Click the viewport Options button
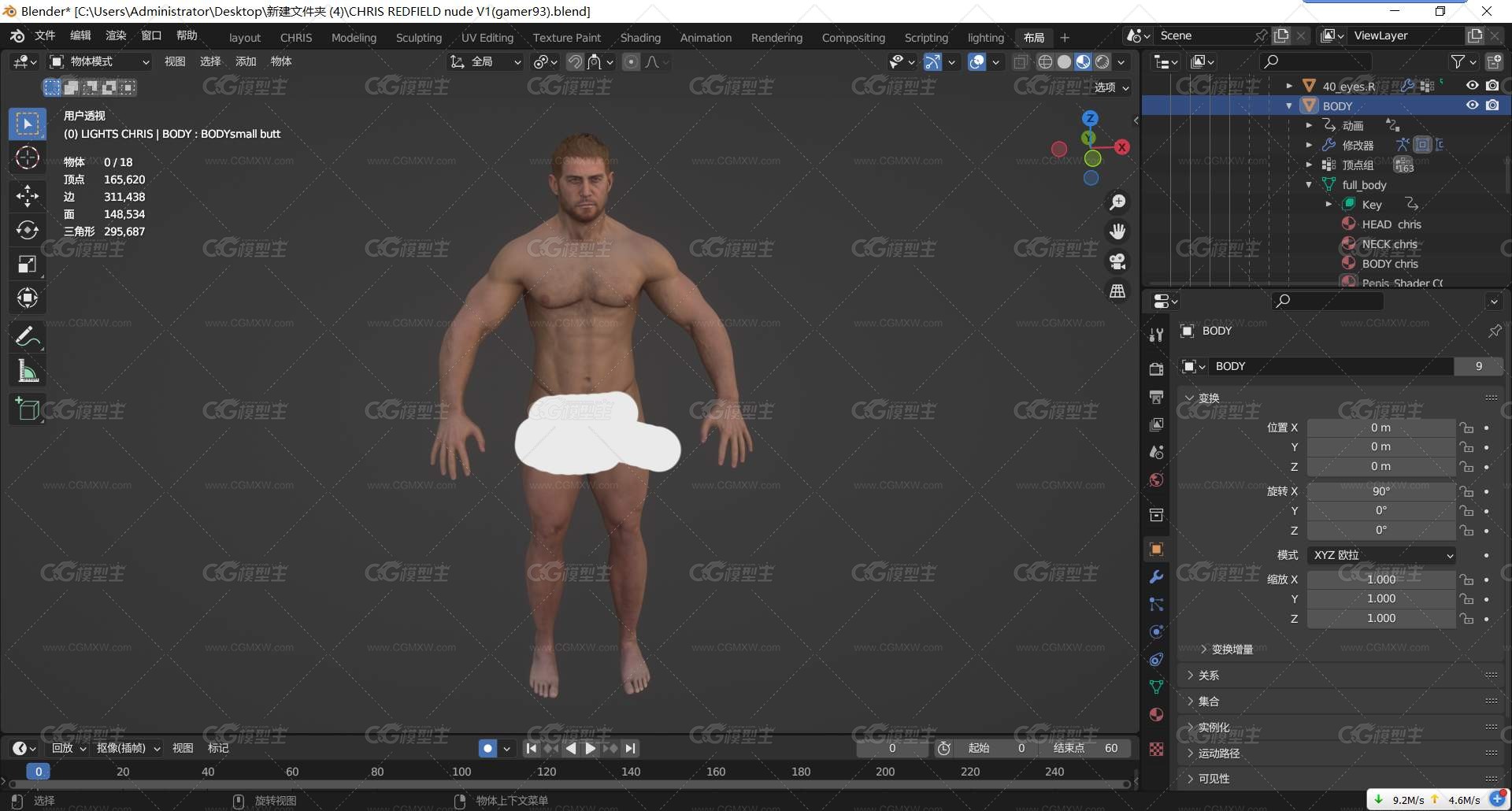 (1112, 87)
